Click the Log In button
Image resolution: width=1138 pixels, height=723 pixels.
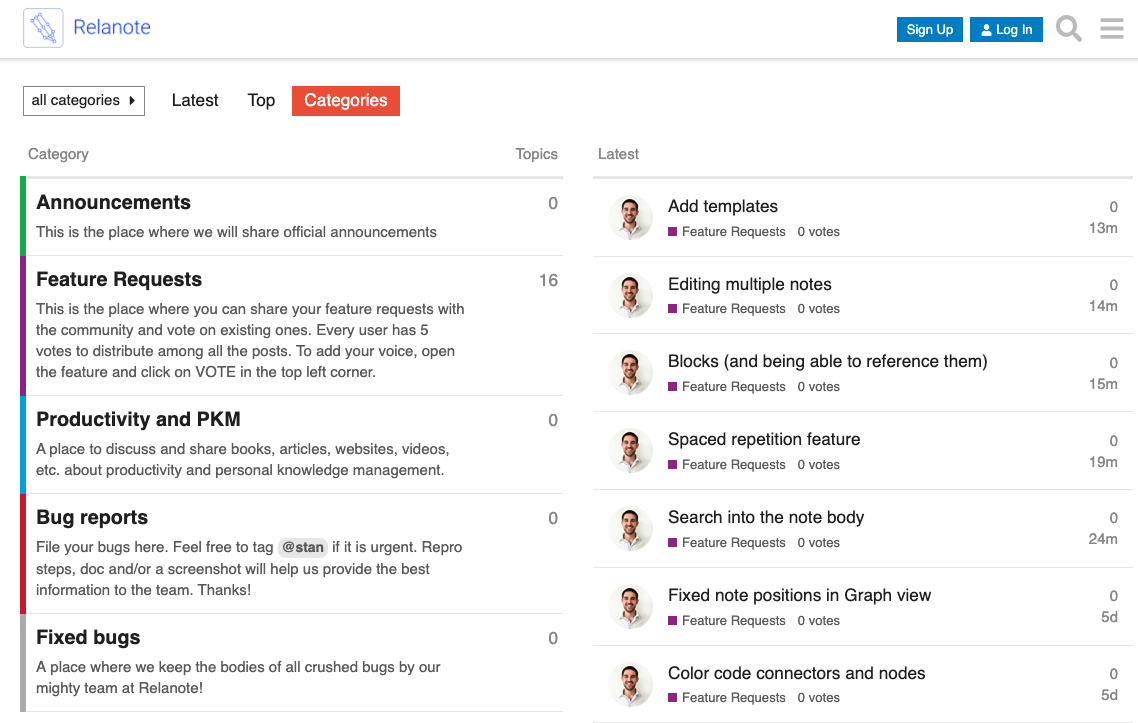[x=1006, y=30]
